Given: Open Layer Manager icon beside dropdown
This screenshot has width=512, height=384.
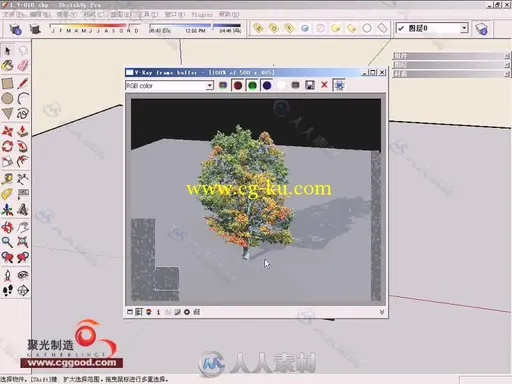Looking at the screenshot, I should click(x=482, y=29).
